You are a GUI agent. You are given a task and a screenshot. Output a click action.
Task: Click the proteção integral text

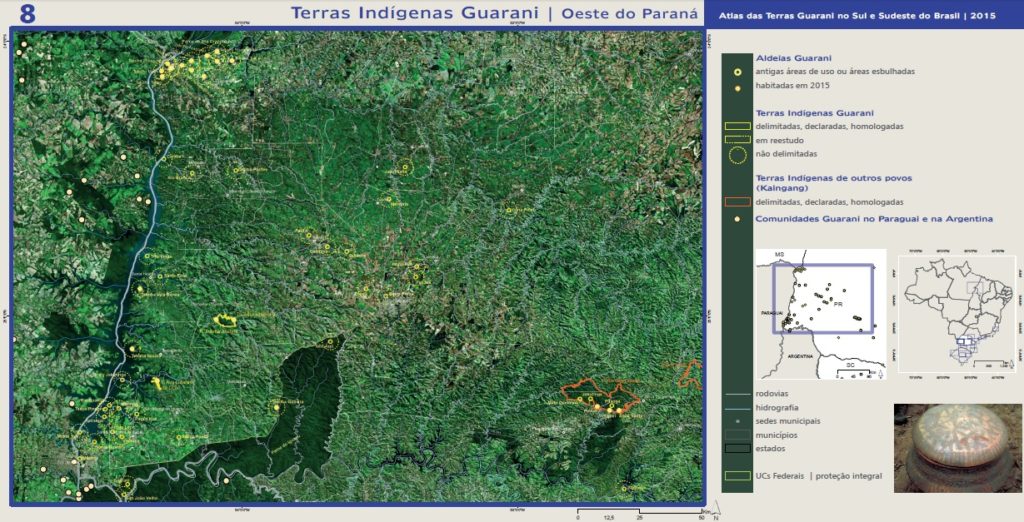point(849,476)
